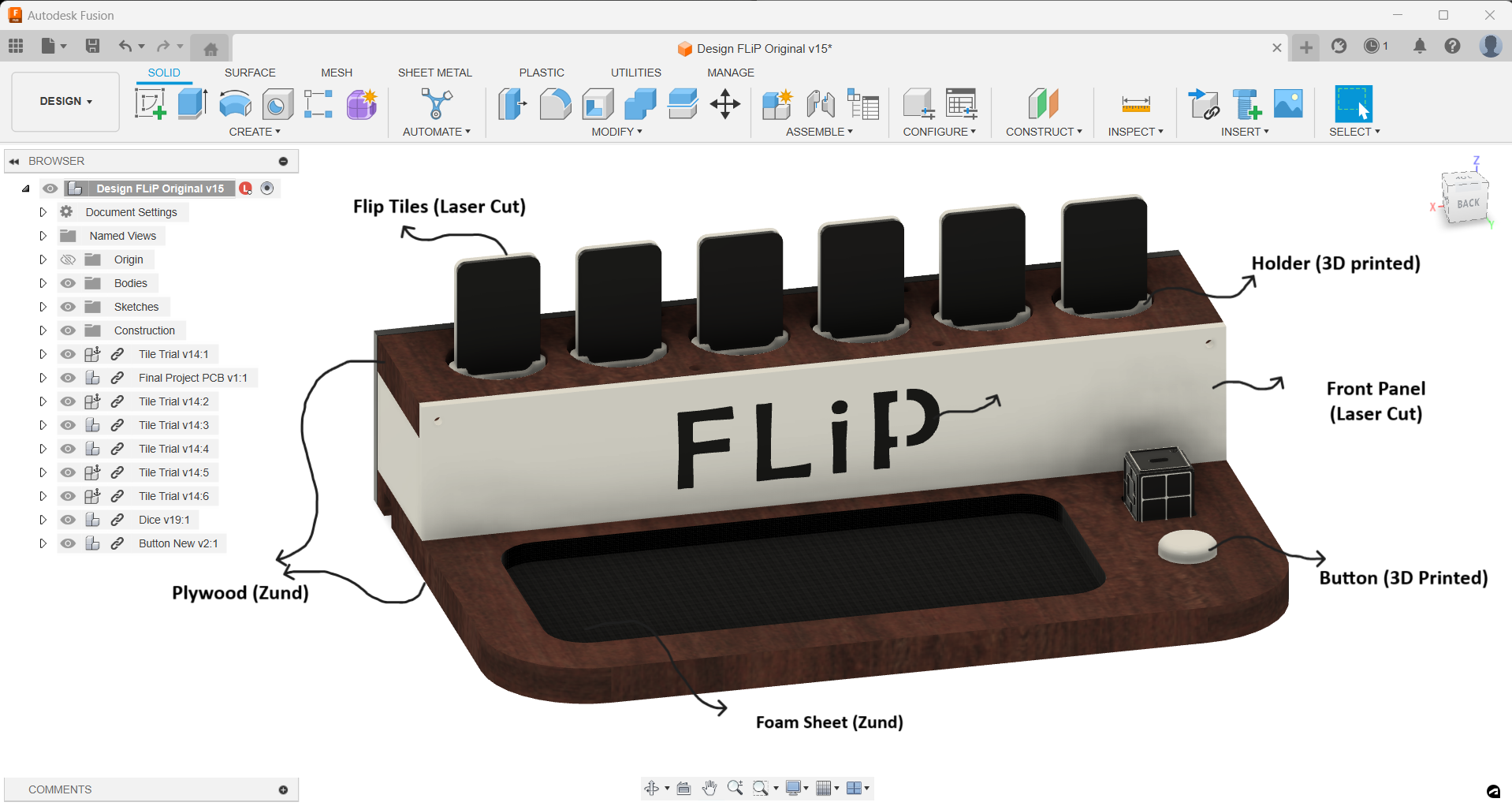Expand the Document Settings node
1512x806 pixels.
pos(43,212)
